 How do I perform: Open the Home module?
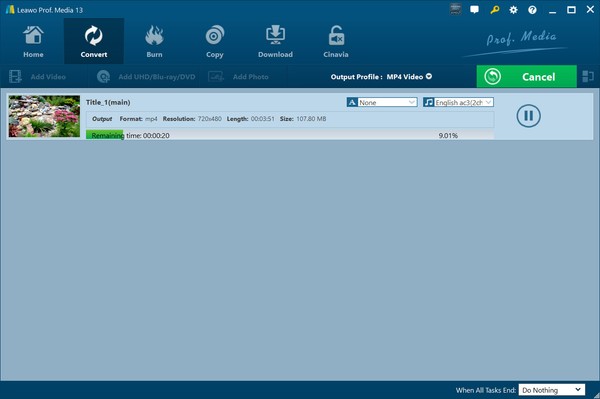pos(33,41)
